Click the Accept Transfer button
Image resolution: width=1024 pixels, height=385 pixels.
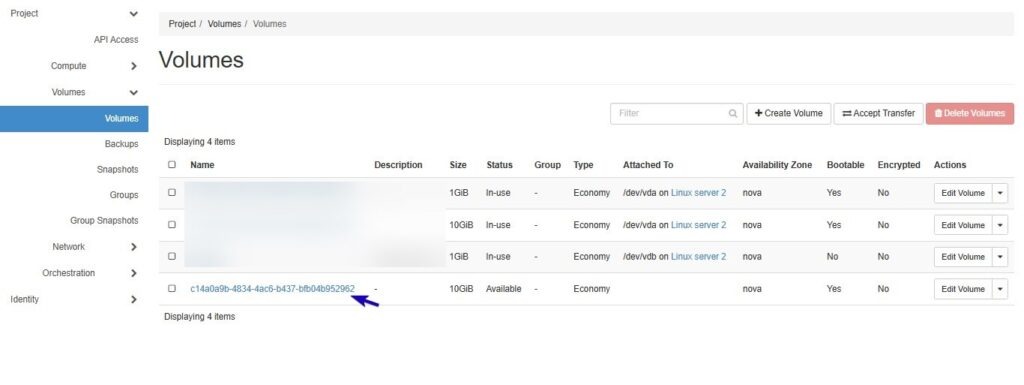878,114
